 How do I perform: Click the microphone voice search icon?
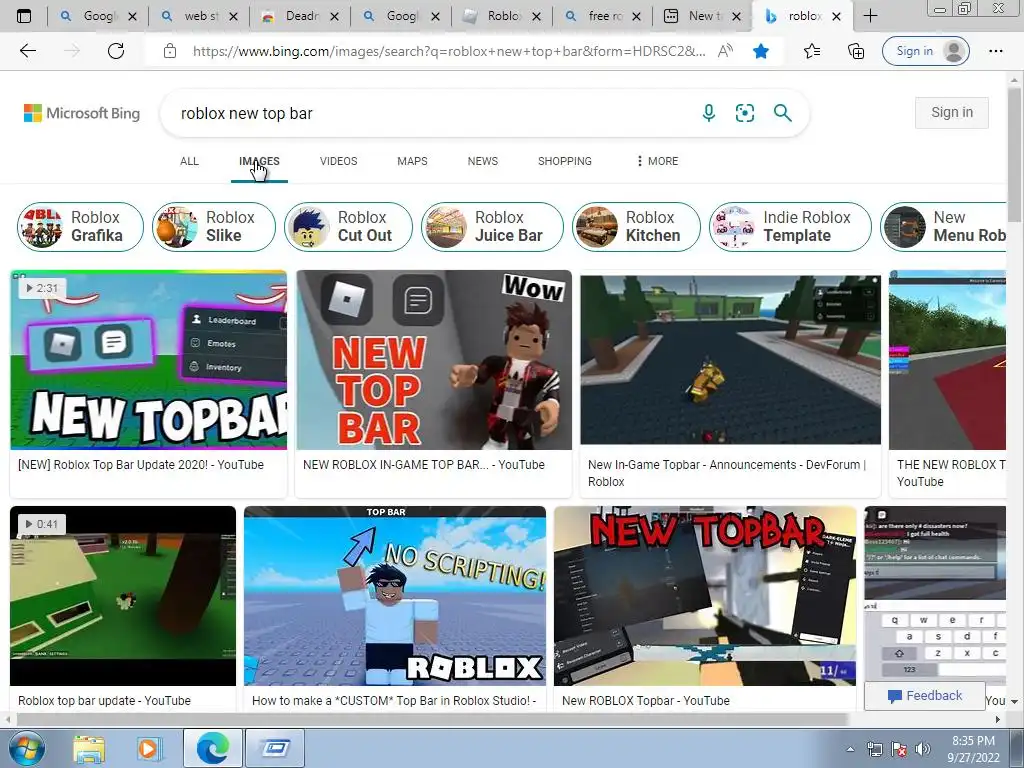tap(709, 113)
